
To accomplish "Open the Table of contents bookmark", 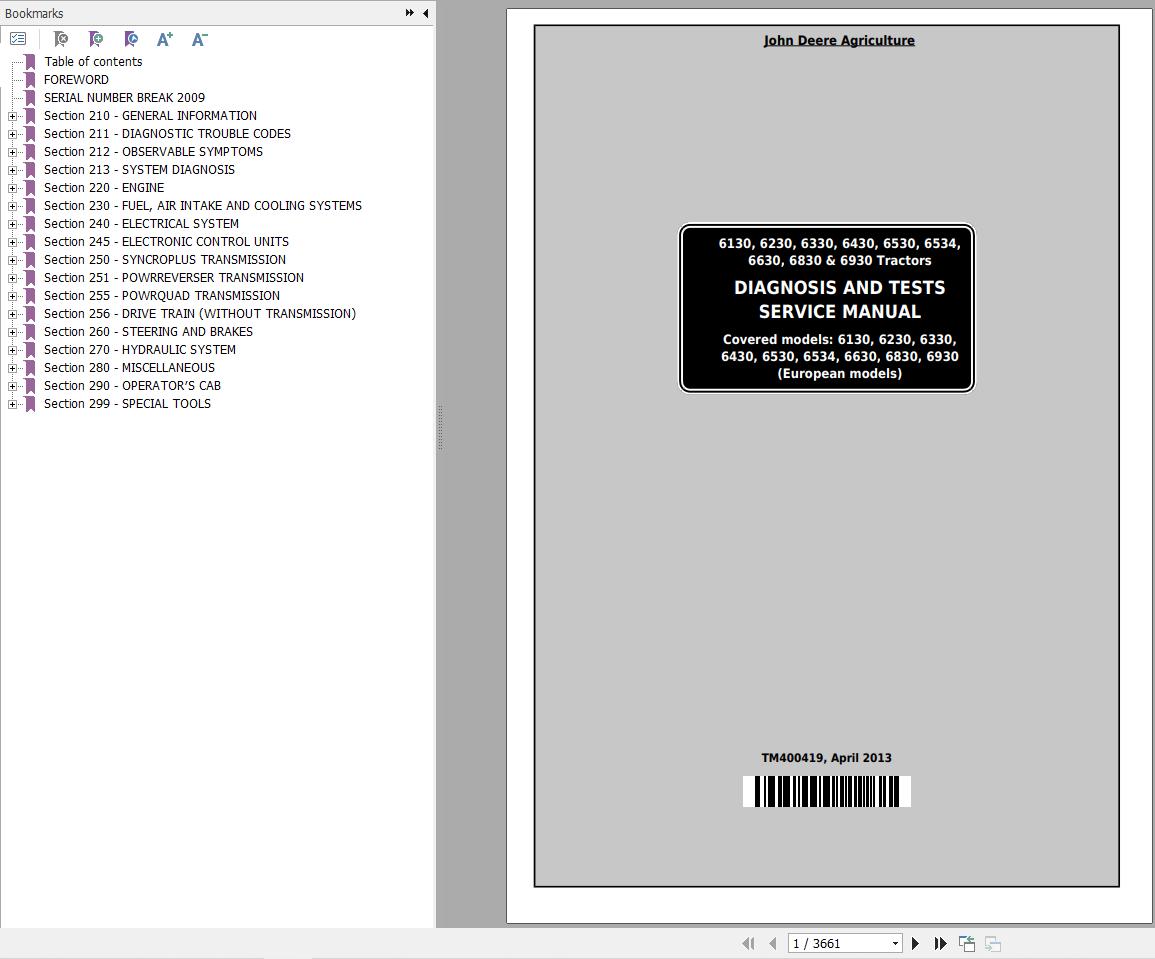I will tap(92, 61).
